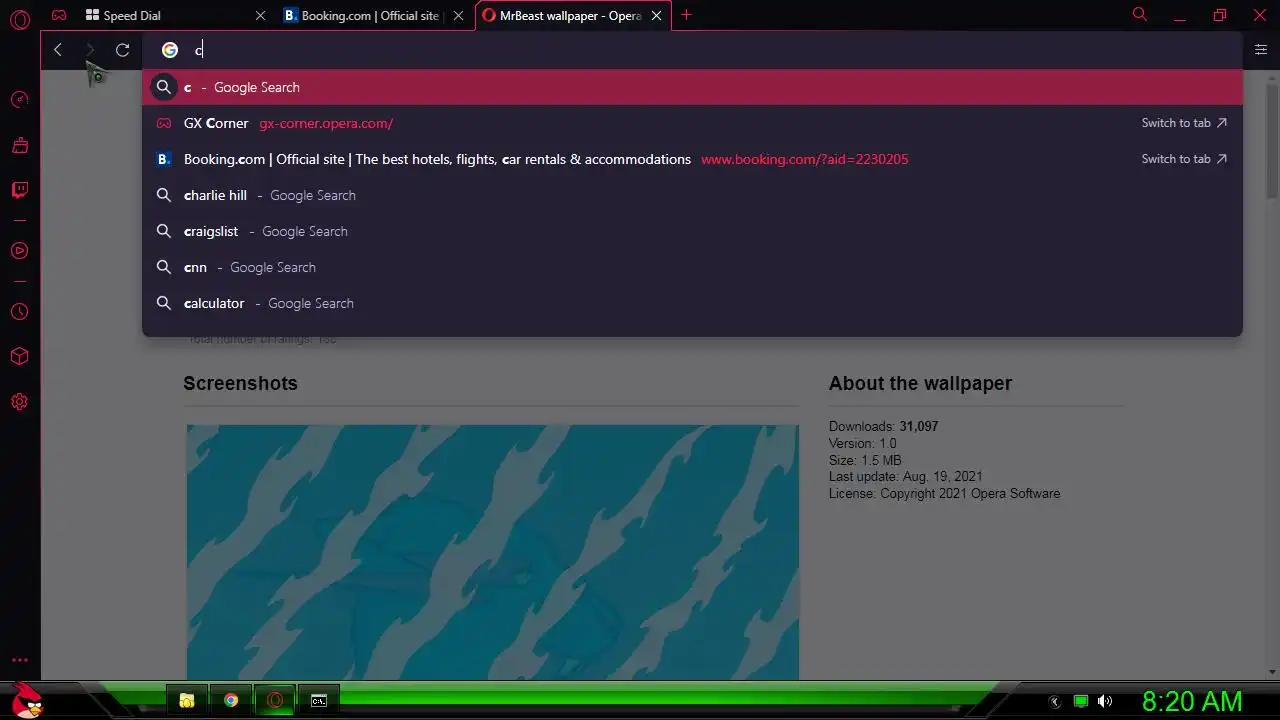Screen dimensions: 1280x720
Task: Go forward with the navigation arrow
Action: tap(90, 50)
